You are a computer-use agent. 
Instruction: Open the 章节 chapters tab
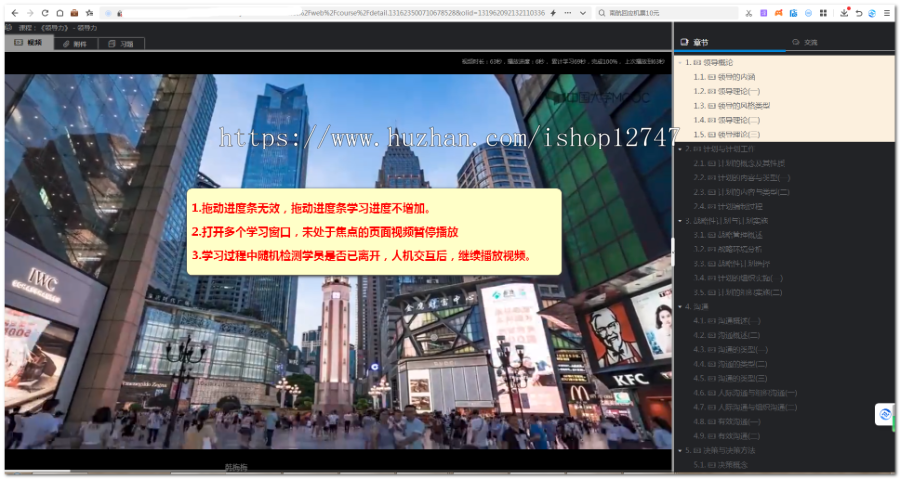tap(695, 42)
